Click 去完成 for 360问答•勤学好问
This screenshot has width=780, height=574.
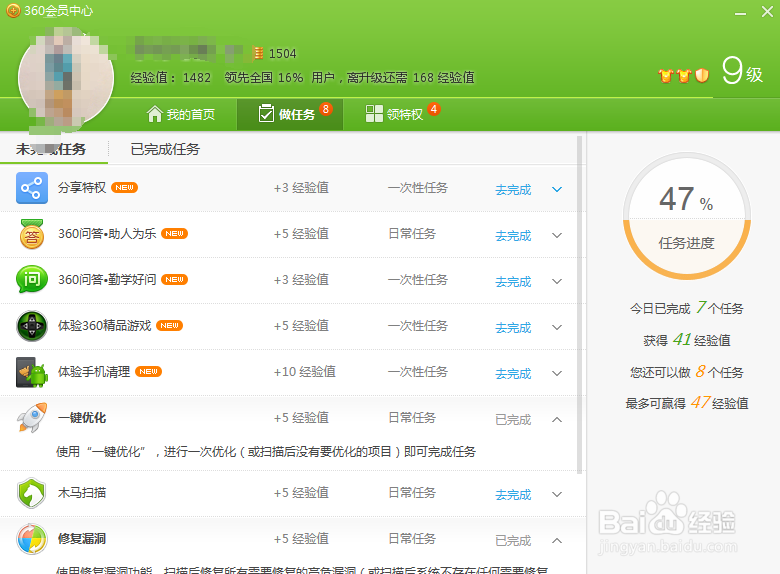point(513,282)
